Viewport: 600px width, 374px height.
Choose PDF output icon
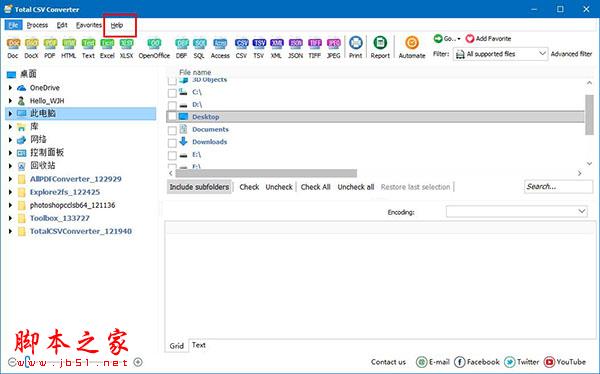pos(50,43)
